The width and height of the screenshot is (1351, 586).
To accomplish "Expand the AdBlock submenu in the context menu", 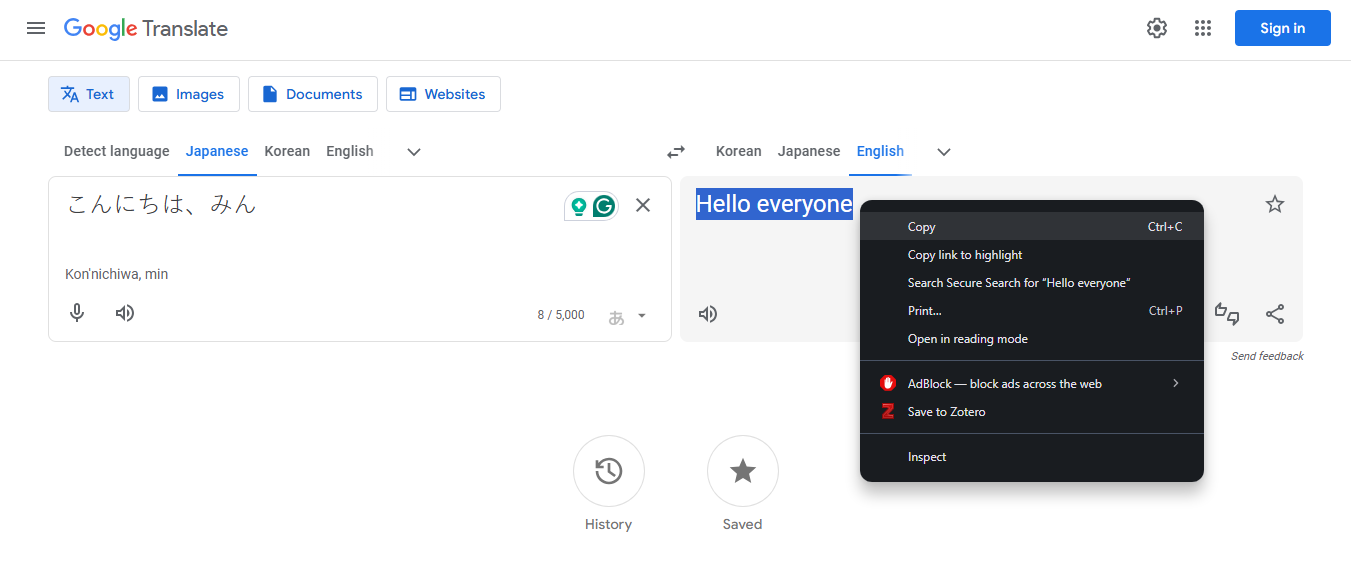I will pos(1175,383).
